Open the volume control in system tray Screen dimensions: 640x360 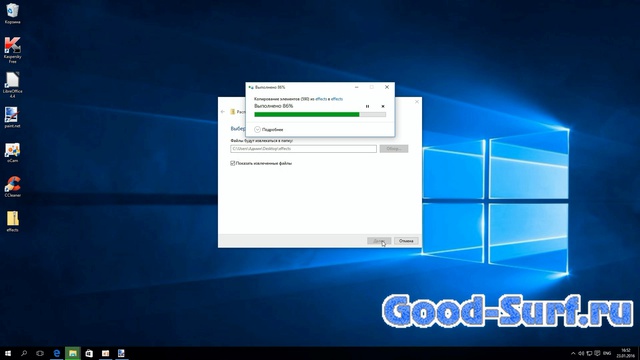point(581,353)
